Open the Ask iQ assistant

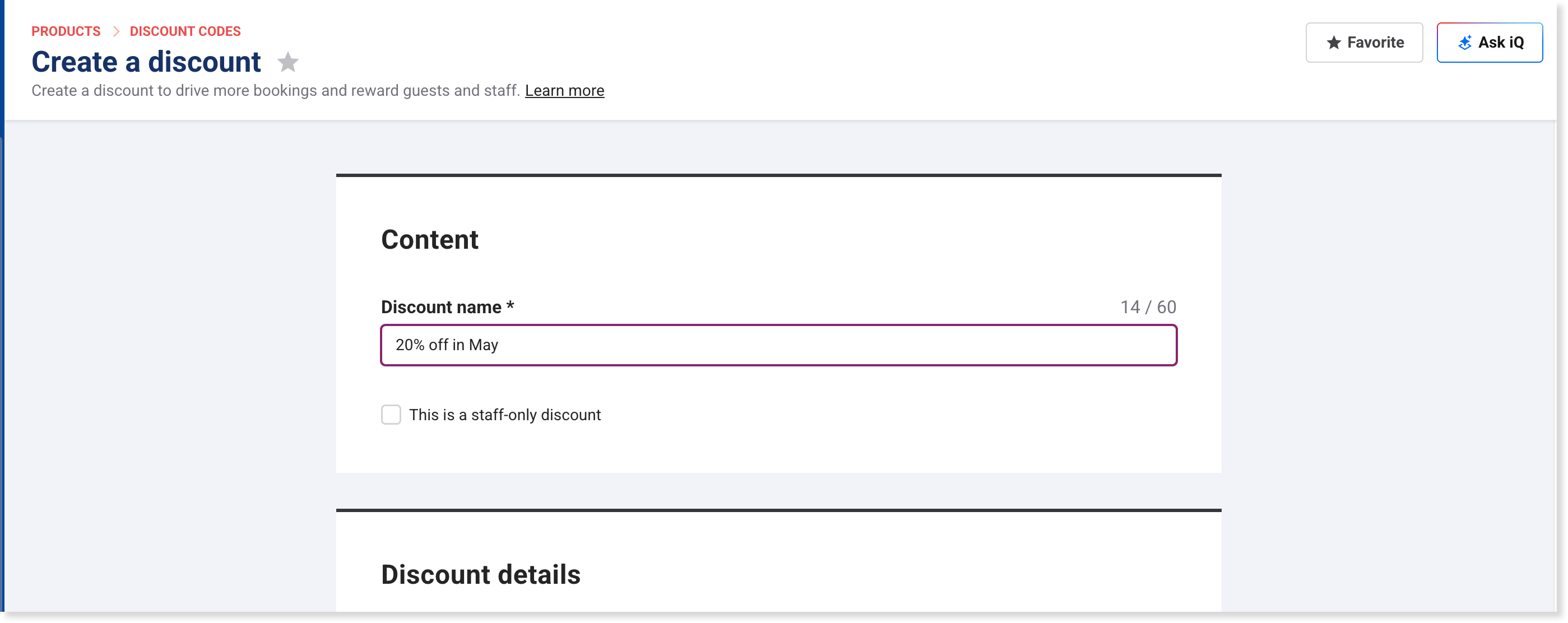coord(1489,43)
